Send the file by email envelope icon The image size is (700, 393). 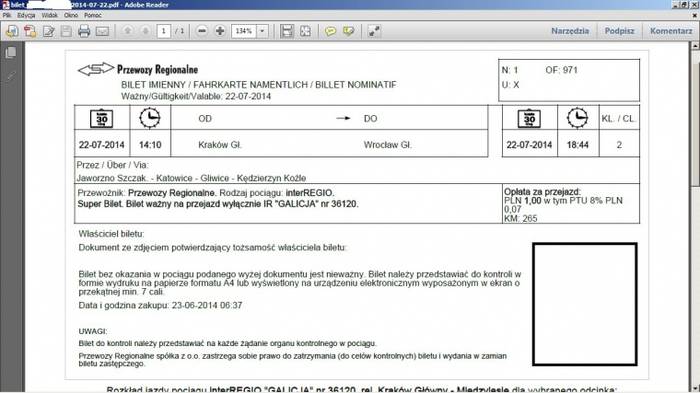pyautogui.click(x=102, y=31)
